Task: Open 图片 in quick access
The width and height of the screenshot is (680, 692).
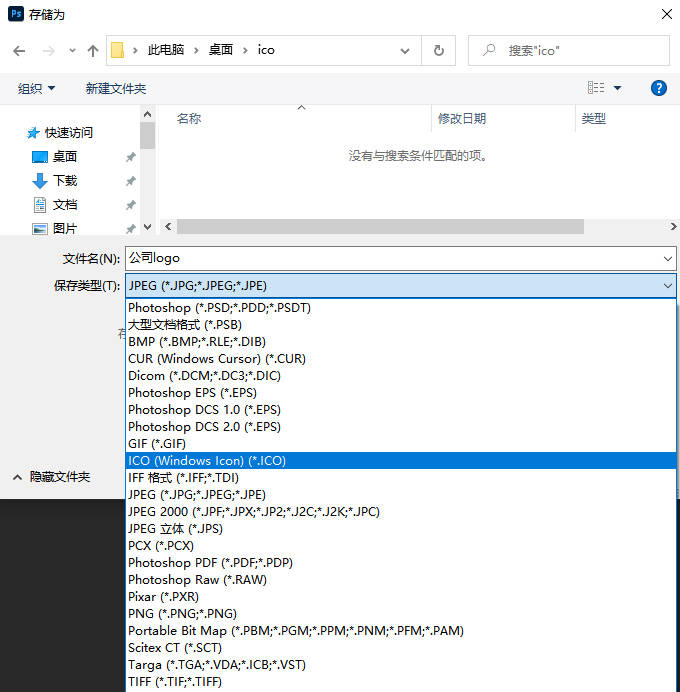Action: 64,229
